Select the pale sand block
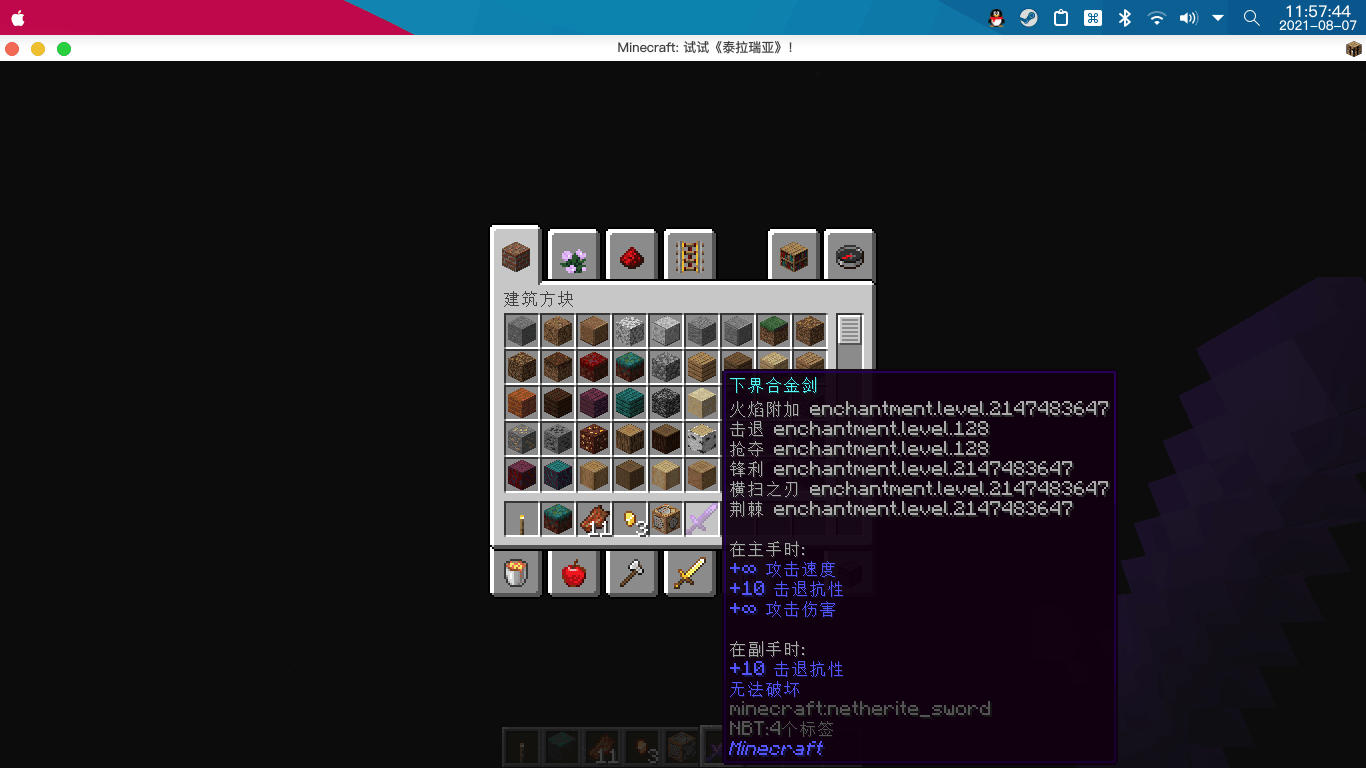Image resolution: width=1366 pixels, height=768 pixels. pyautogui.click(x=702, y=403)
